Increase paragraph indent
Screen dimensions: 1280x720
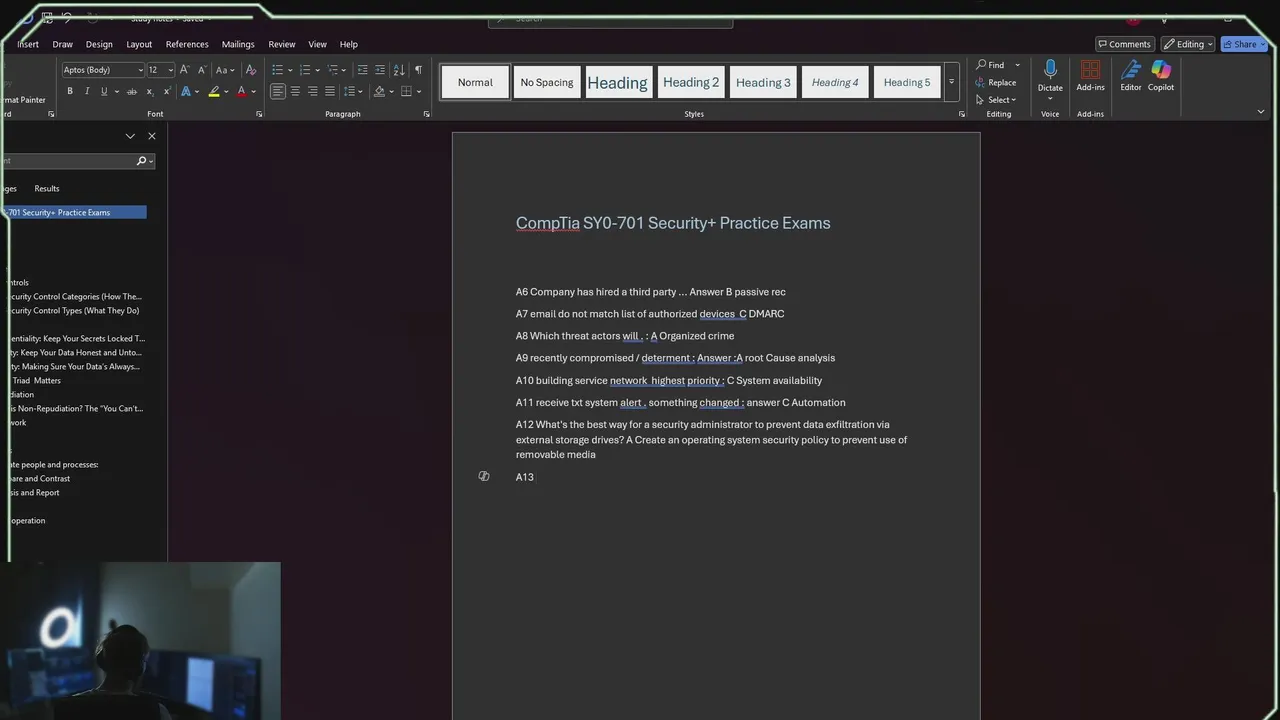pyautogui.click(x=380, y=70)
